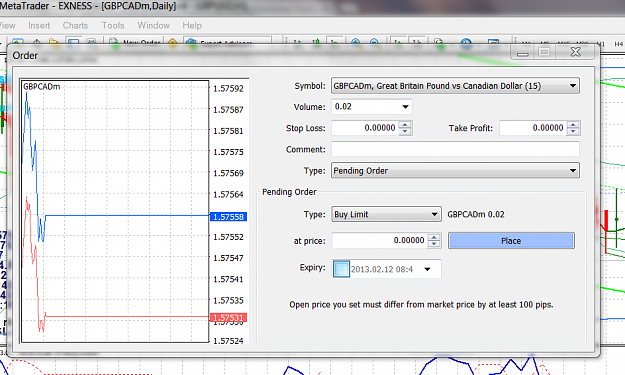Open the Tools menu
This screenshot has height=375, width=625.
(113, 26)
